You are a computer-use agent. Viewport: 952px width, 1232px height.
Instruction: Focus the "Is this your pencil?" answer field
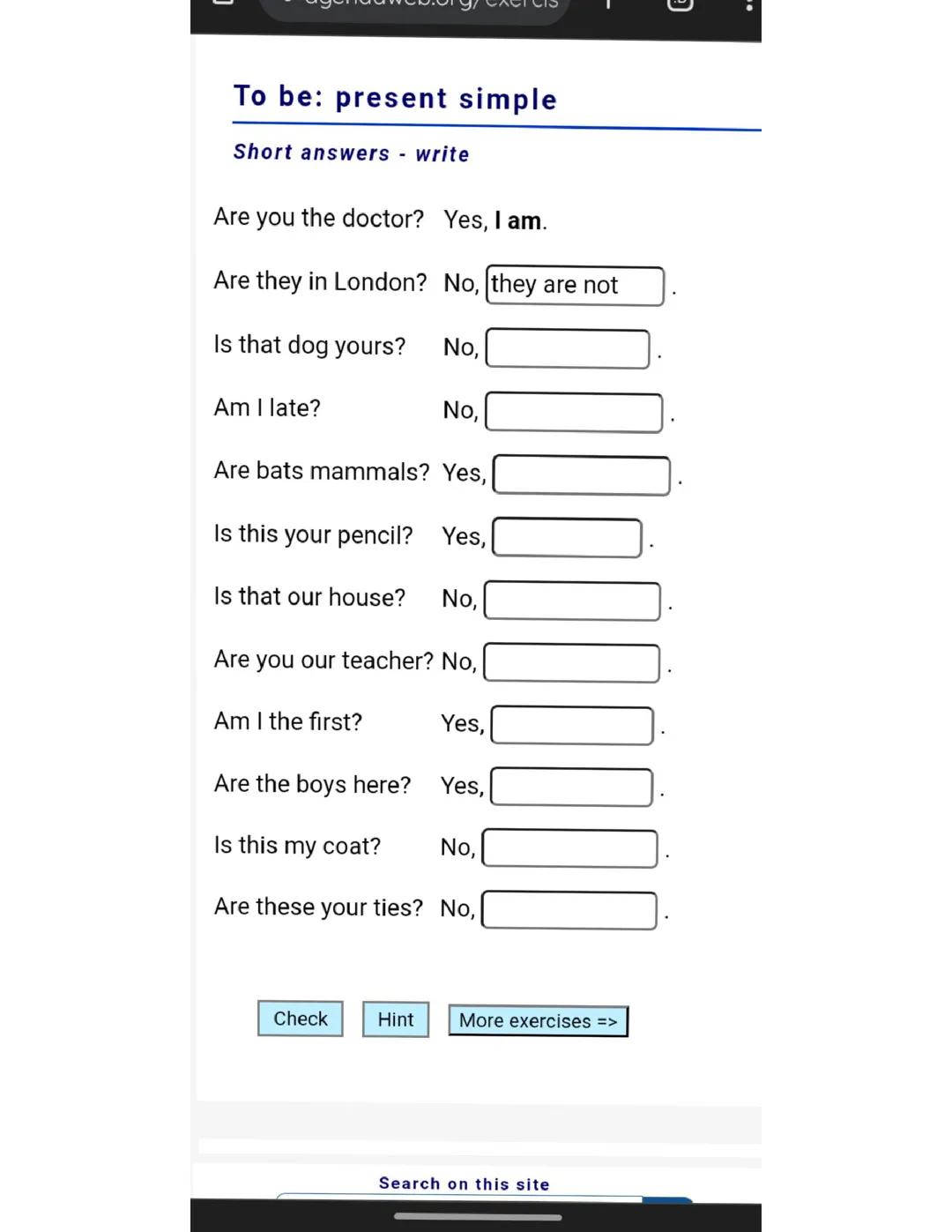pos(567,537)
